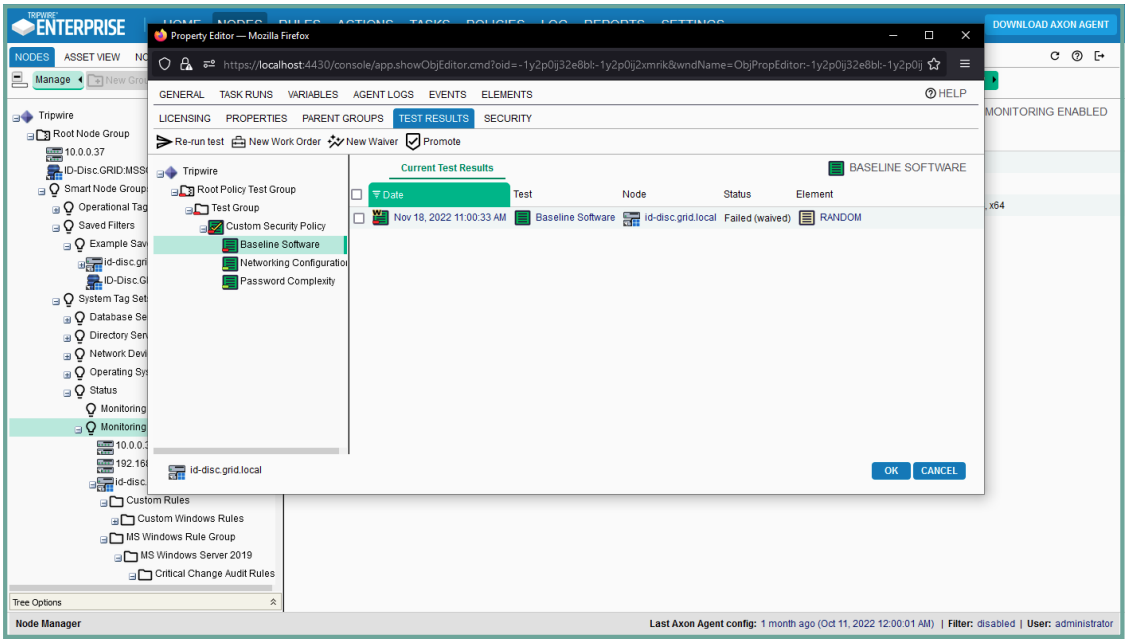
Task: Click CANCEL in Property Editor
Action: 939,471
